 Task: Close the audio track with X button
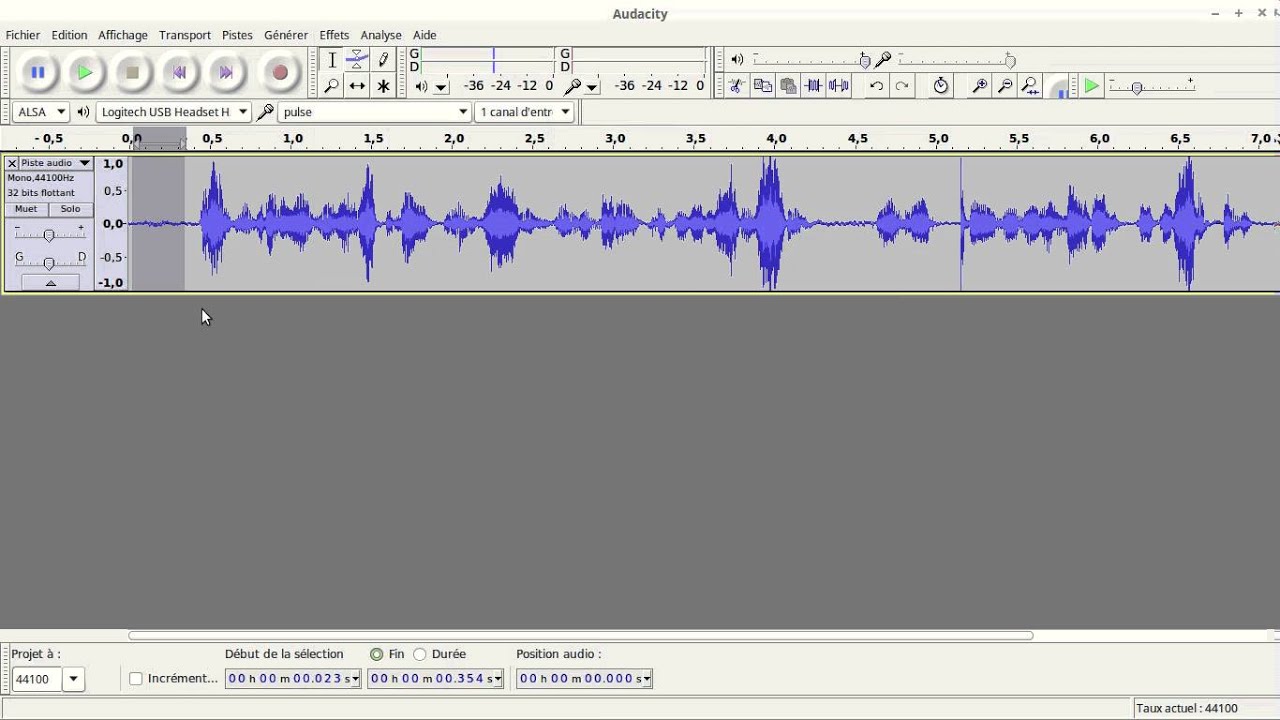click(x=12, y=163)
